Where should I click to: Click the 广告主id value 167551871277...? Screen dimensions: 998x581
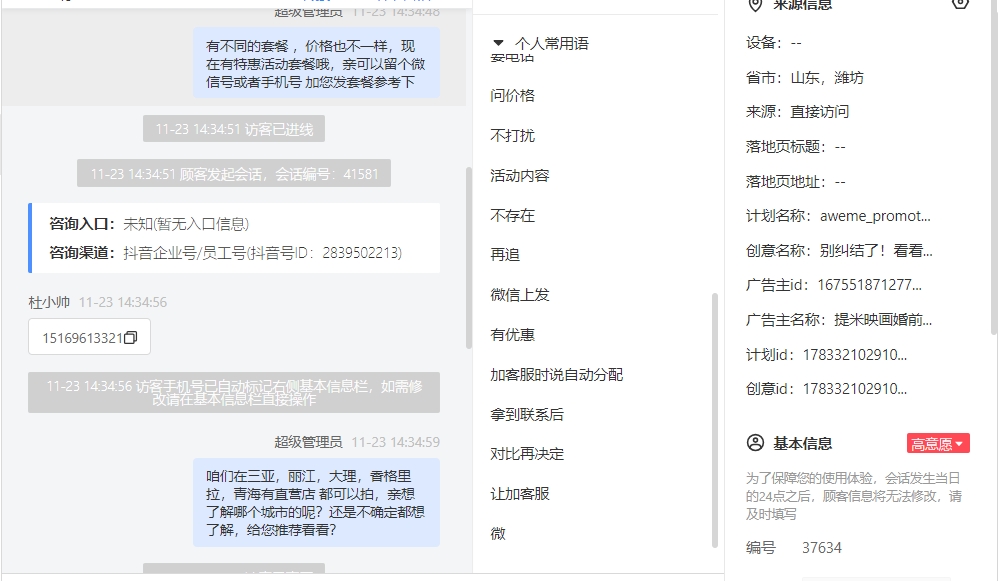point(869,285)
